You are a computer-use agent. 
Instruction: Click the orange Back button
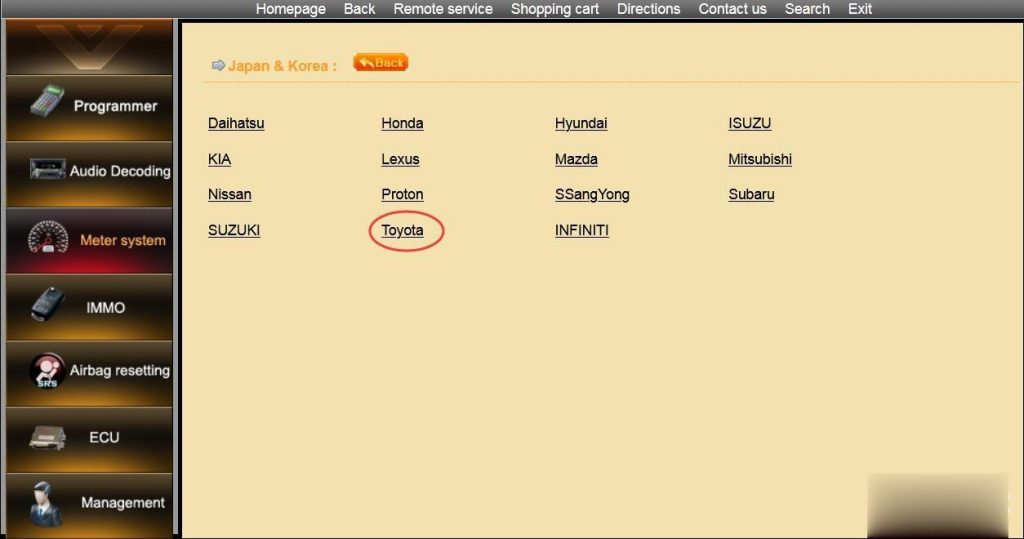point(381,63)
